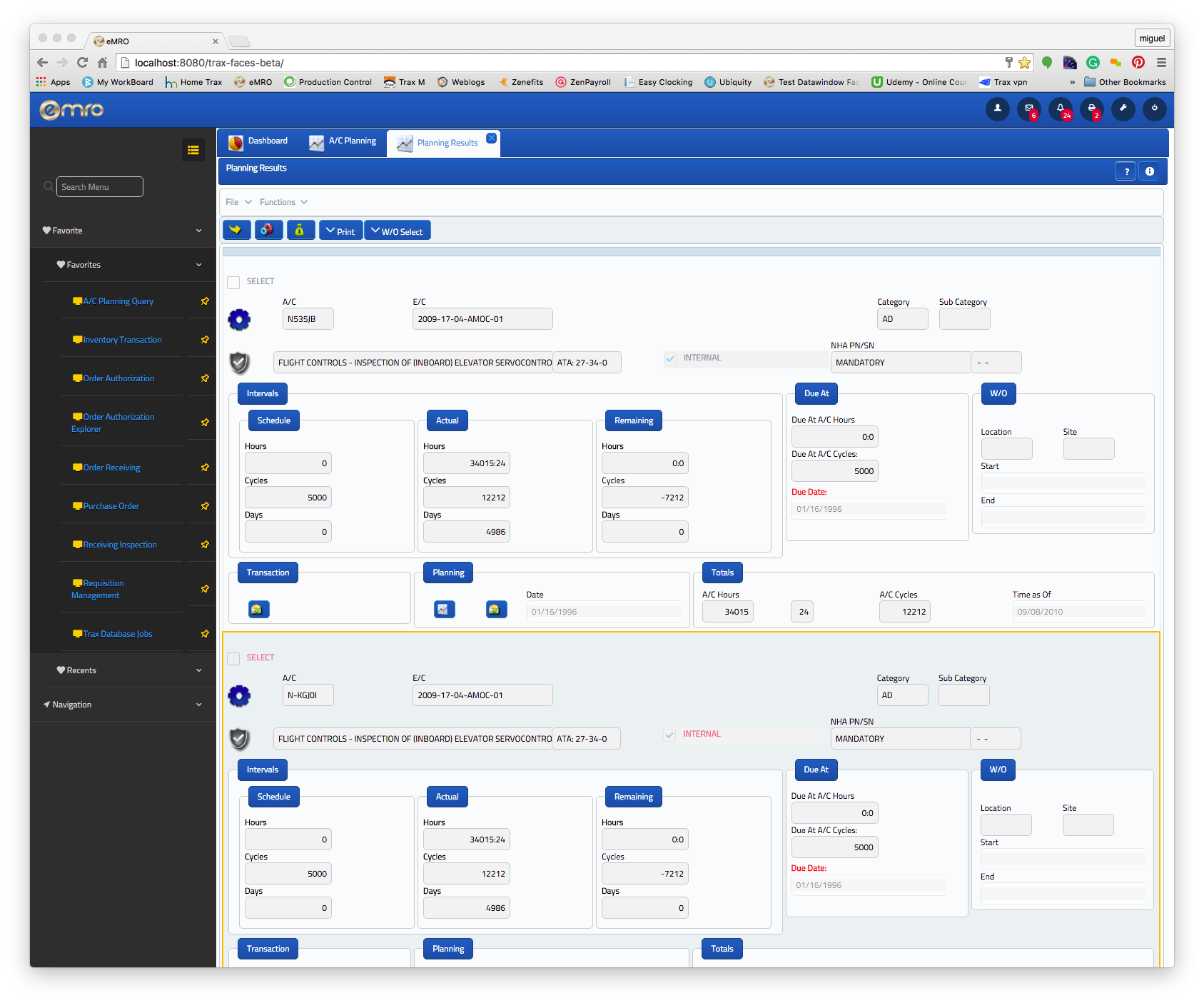
Task: Open the Receiving Inspection link
Action: tap(119, 545)
